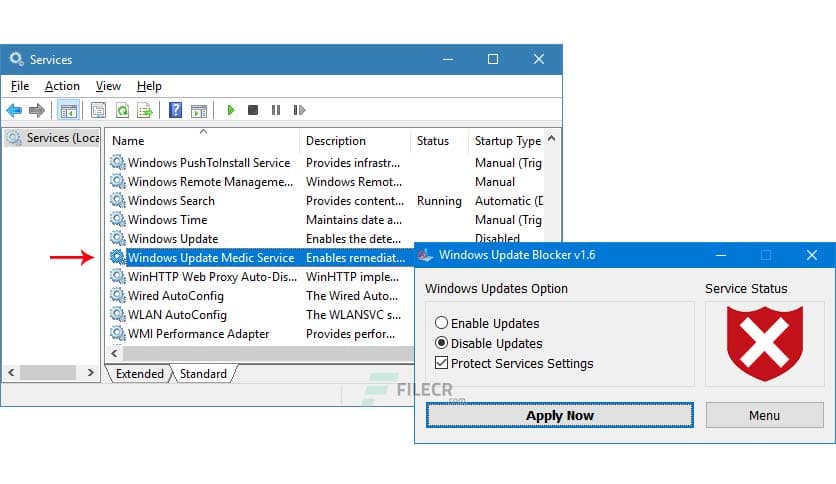Screen dimensions: 836x484
Task: Click the gray Forward arrow in toolbar
Action: (x=37, y=110)
